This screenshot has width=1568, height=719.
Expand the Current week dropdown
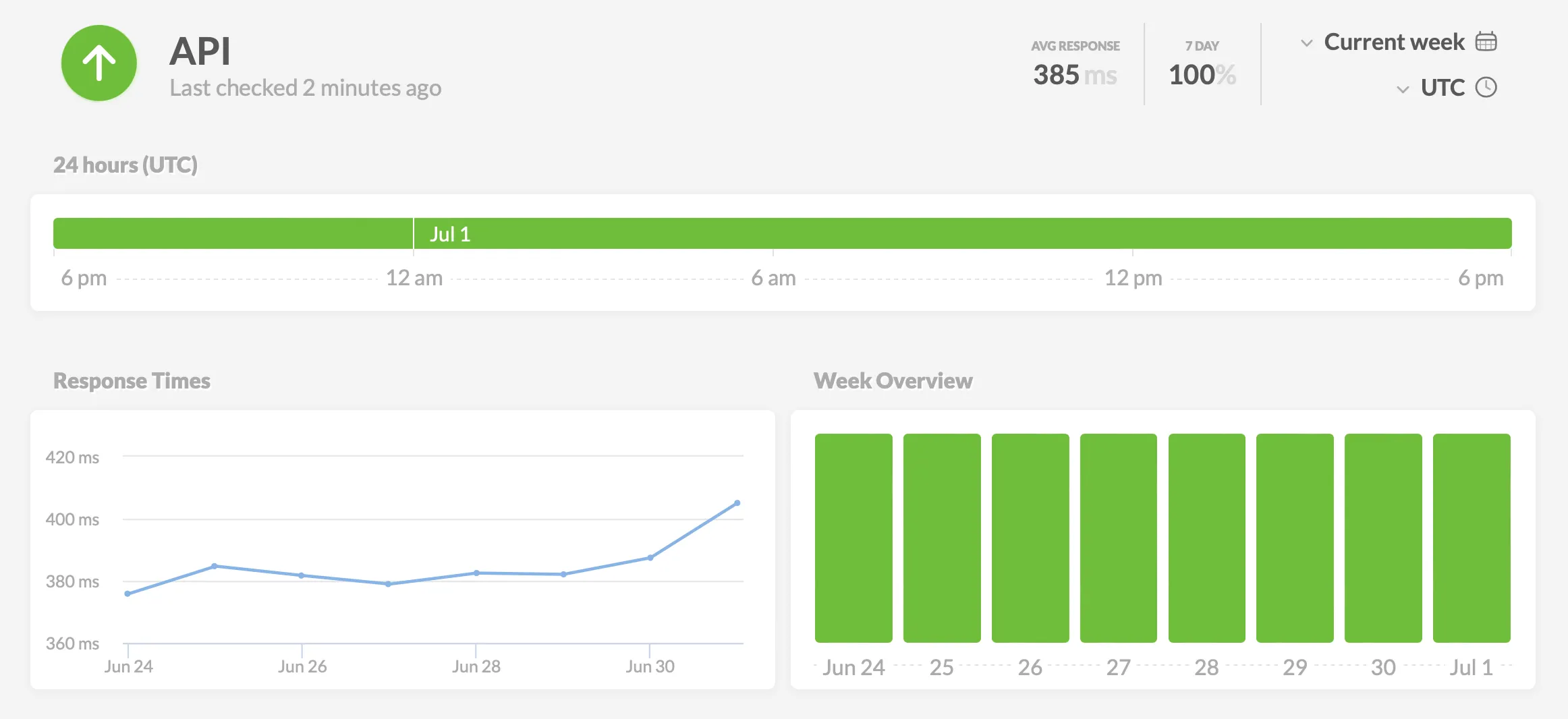point(1394,42)
